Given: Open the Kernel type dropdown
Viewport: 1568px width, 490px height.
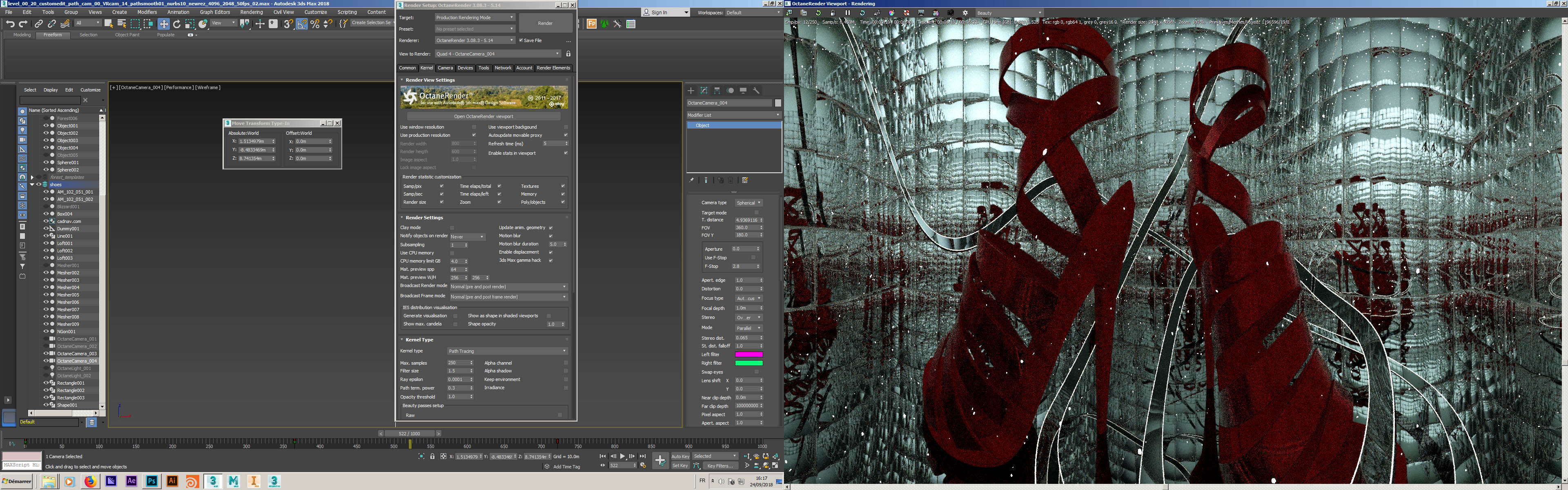Looking at the screenshot, I should pyautogui.click(x=507, y=351).
